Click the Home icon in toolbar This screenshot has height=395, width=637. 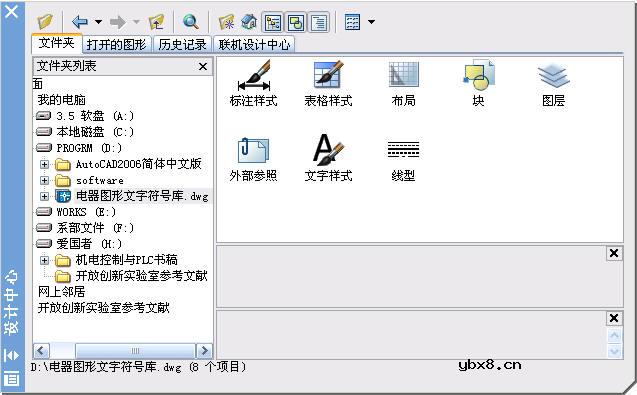(x=249, y=22)
